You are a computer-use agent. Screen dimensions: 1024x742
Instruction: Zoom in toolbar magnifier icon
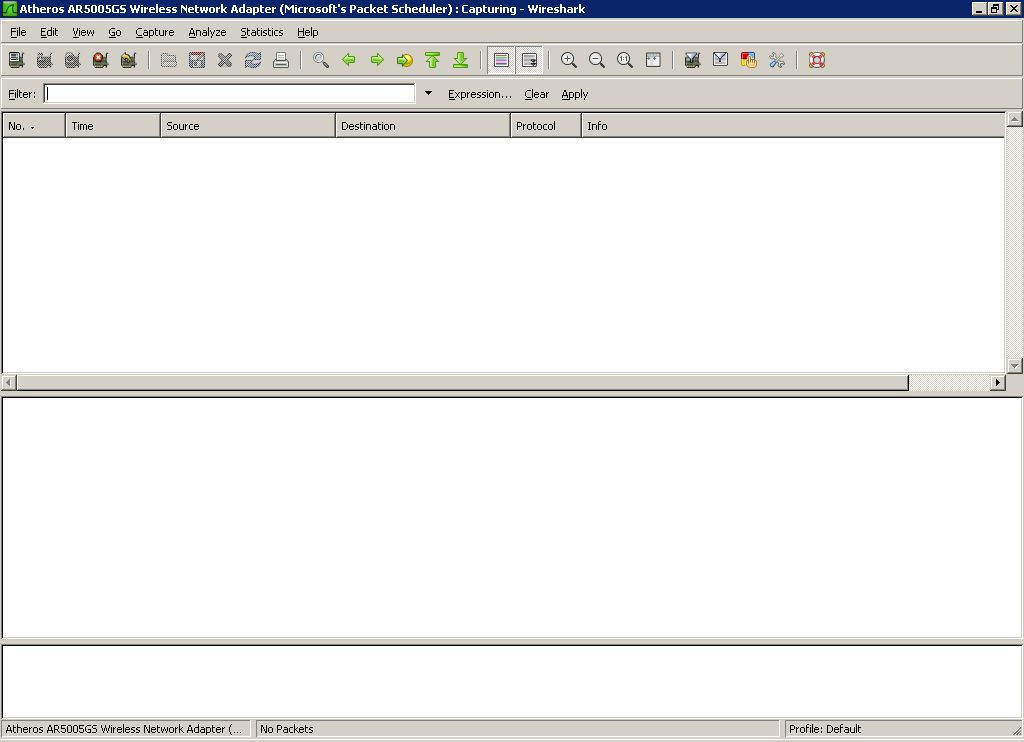tap(569, 60)
